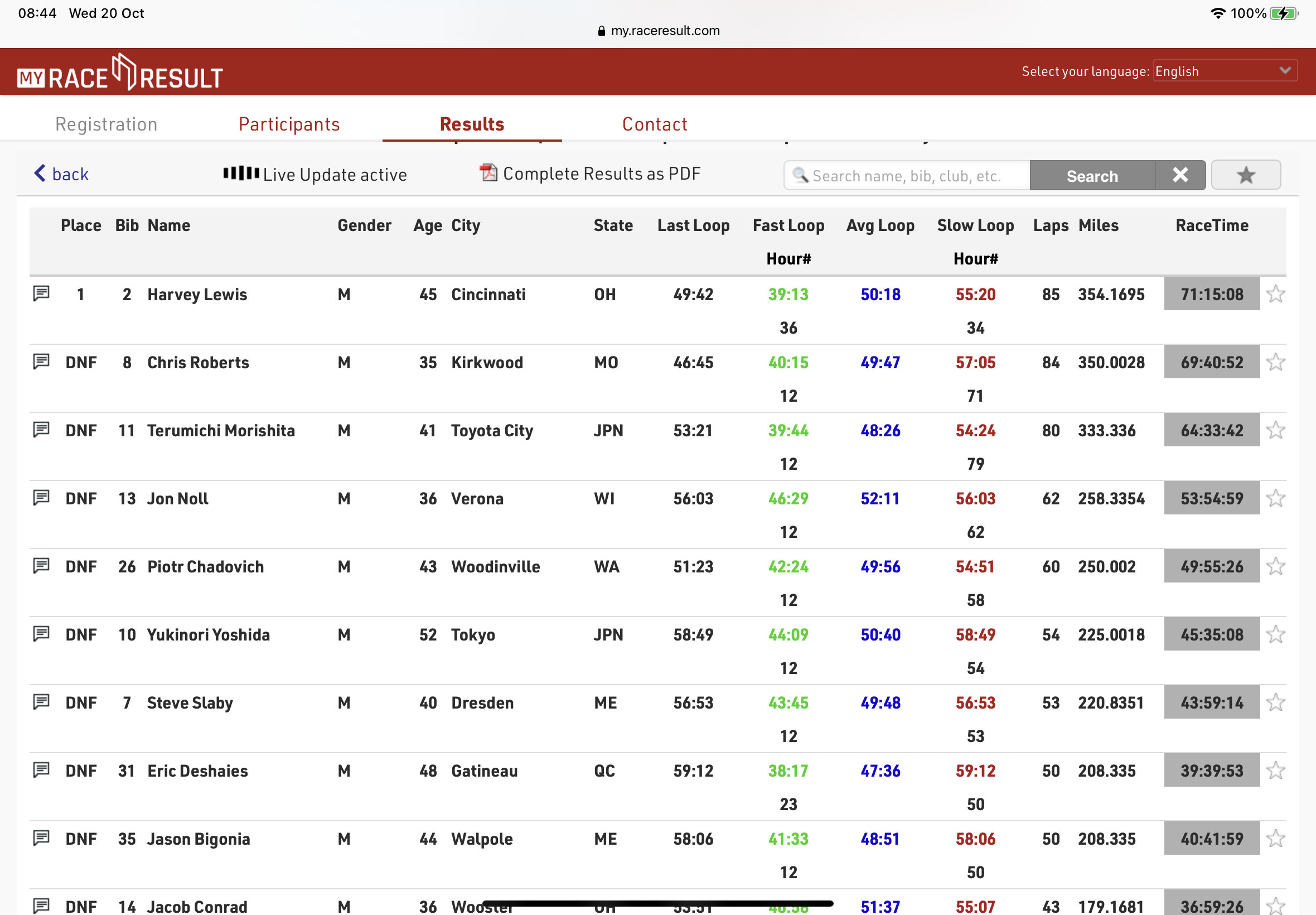This screenshot has width=1316, height=915.
Task: Favorite Eric Deshaies with the star
Action: (x=1275, y=770)
